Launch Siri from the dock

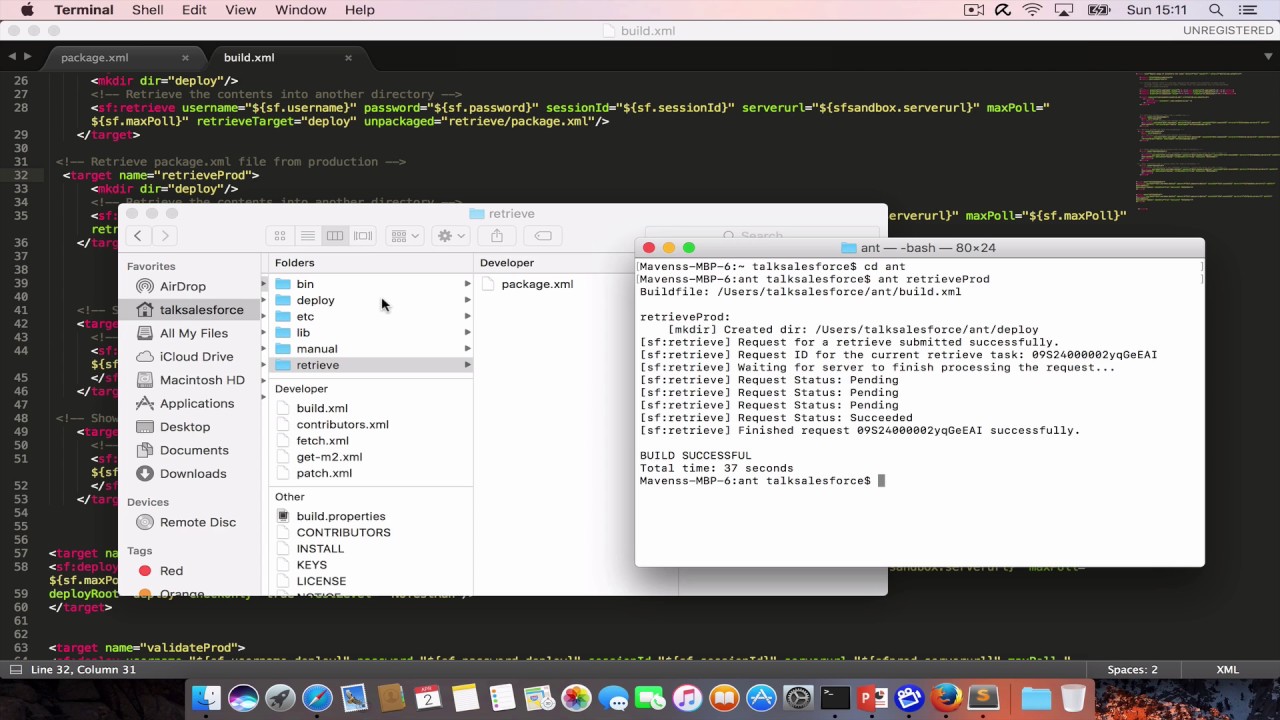[243, 698]
